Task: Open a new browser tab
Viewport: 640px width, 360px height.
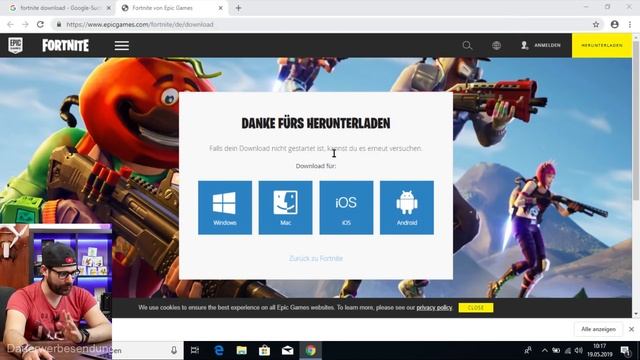Action: (x=238, y=8)
